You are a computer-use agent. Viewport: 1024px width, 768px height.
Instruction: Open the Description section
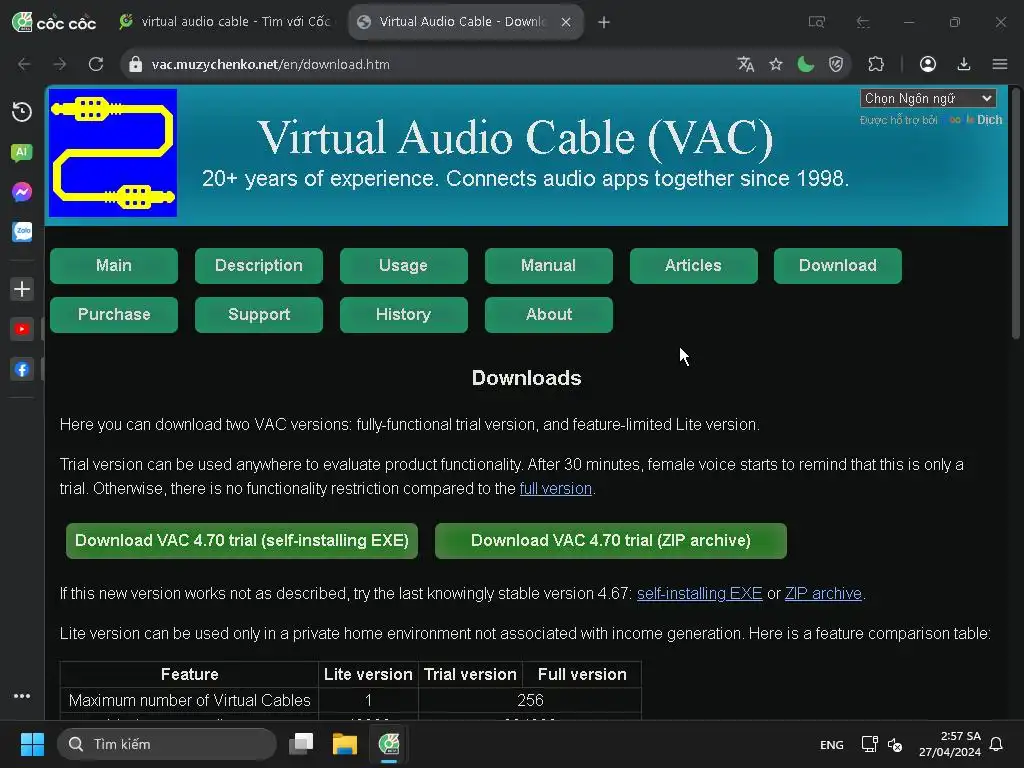pyautogui.click(x=259, y=266)
